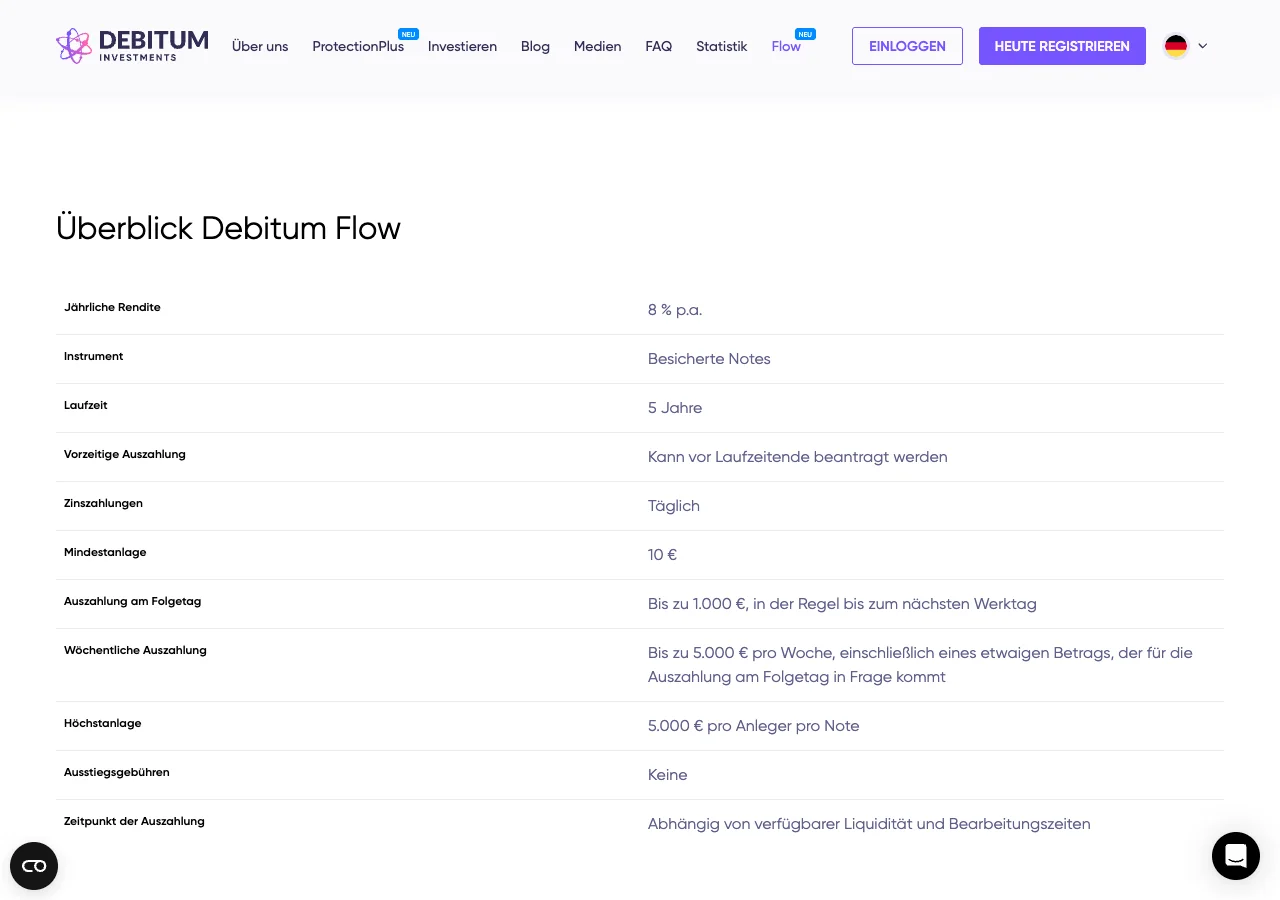Viewport: 1280px width, 900px height.
Task: Select the Besicherte Notes value
Action: click(709, 359)
